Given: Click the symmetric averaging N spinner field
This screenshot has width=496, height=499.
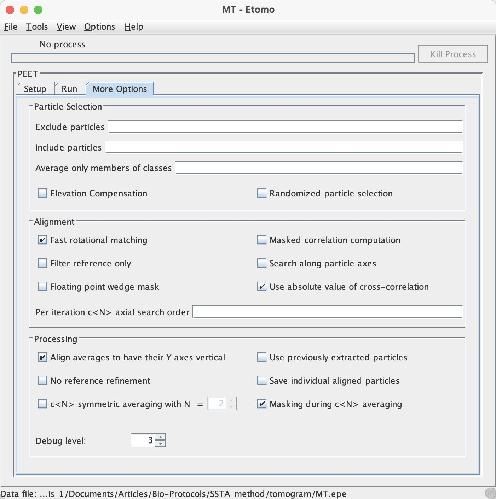Looking at the screenshot, I should click(x=217, y=404).
